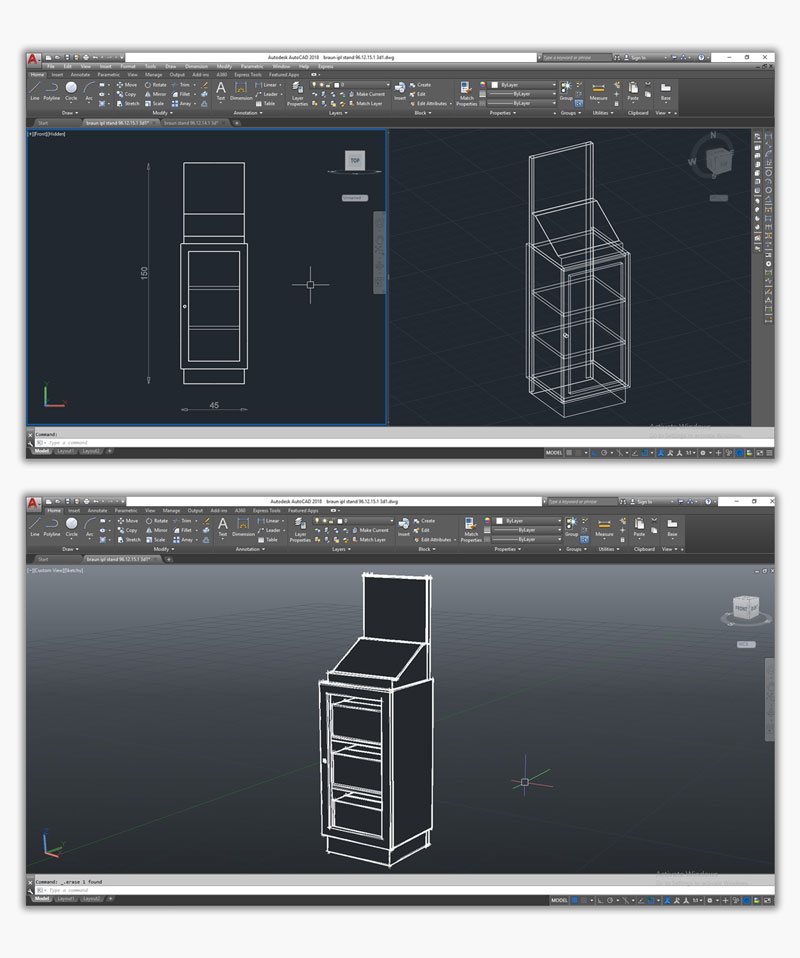This screenshot has height=958, width=800.
Task: Click Dimension tool in lower AutoCAD window
Action: pyautogui.click(x=243, y=527)
